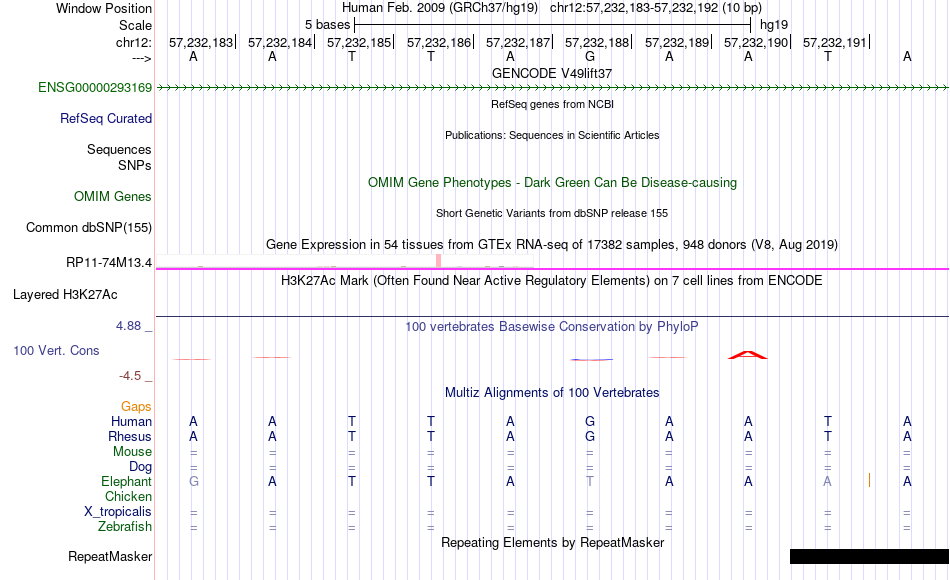Image resolution: width=950 pixels, height=580 pixels.
Task: Click the Elephant T base mismatch
Action: [x=590, y=482]
